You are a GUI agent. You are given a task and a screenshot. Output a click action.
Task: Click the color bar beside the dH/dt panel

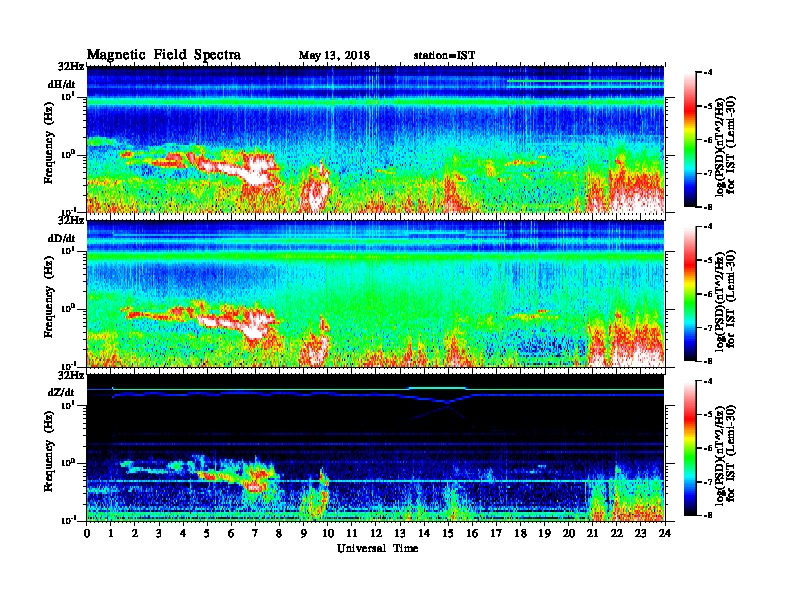(x=690, y=140)
